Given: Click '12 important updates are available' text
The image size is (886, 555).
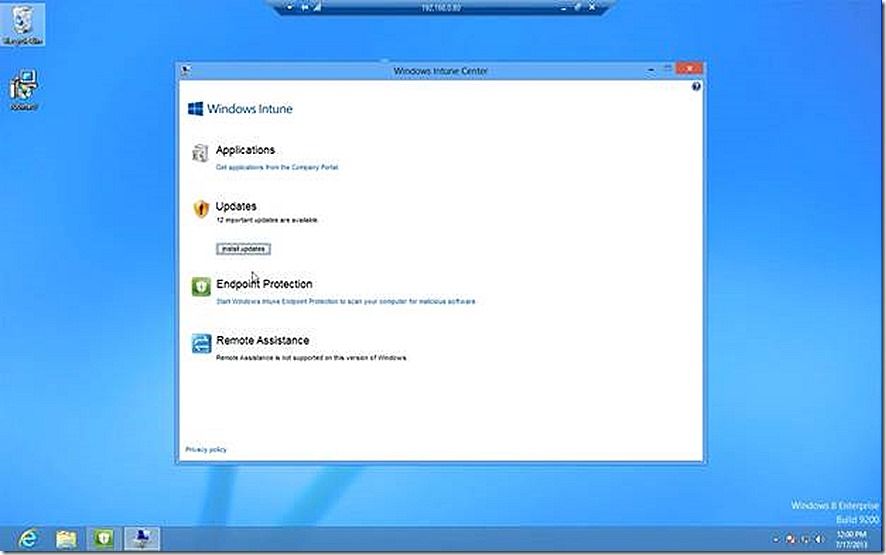Looking at the screenshot, I should [267, 220].
